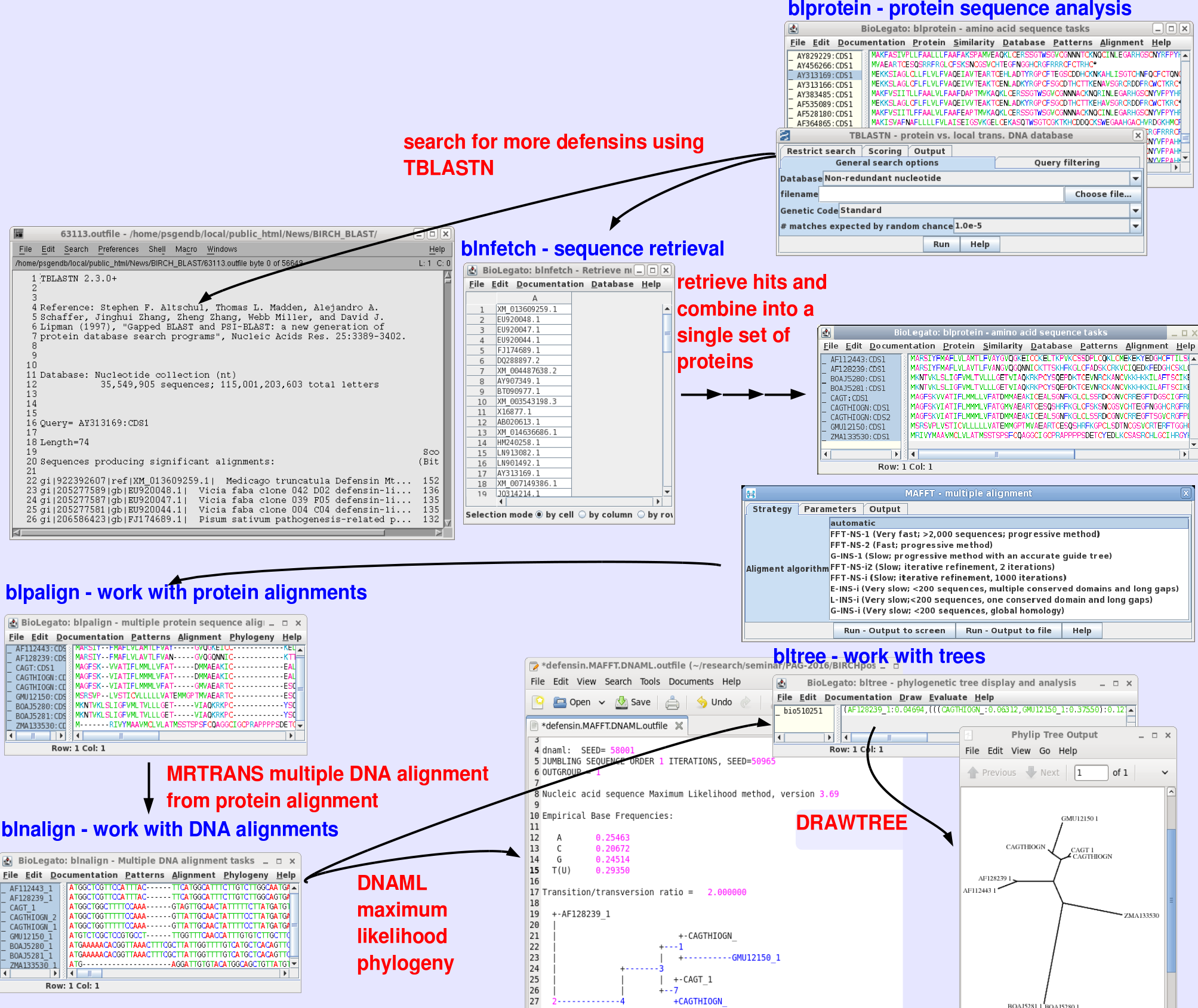Open the Phylogeny menu in blpalign

(x=251, y=637)
